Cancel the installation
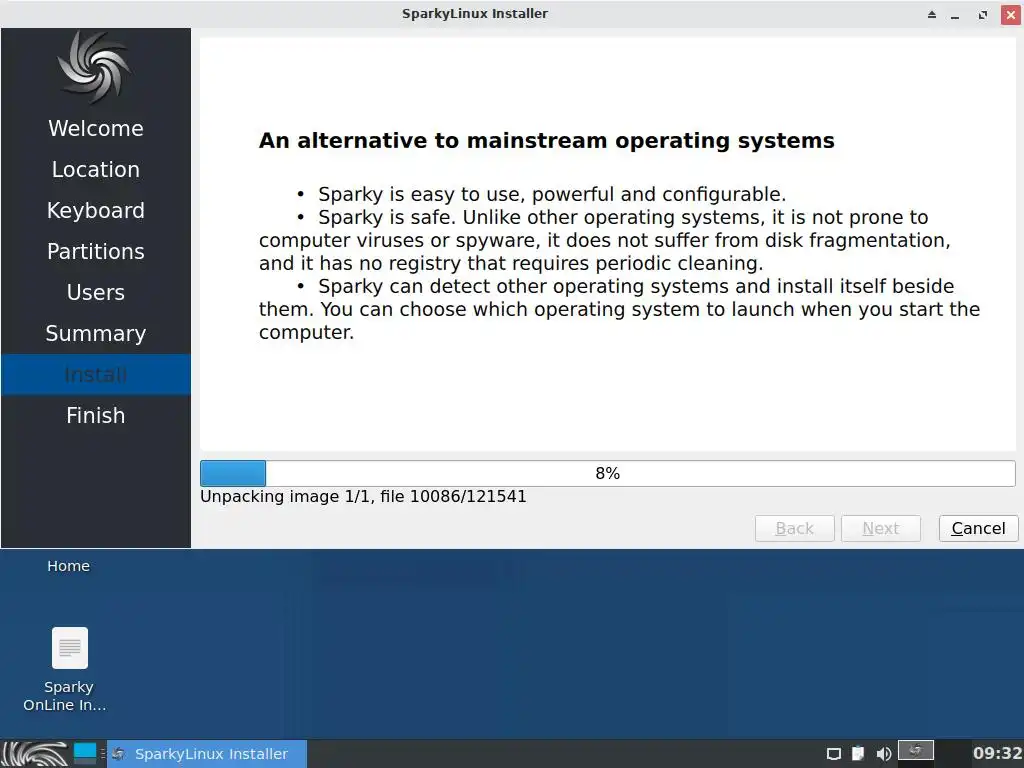The width and height of the screenshot is (1024, 768). pos(978,528)
